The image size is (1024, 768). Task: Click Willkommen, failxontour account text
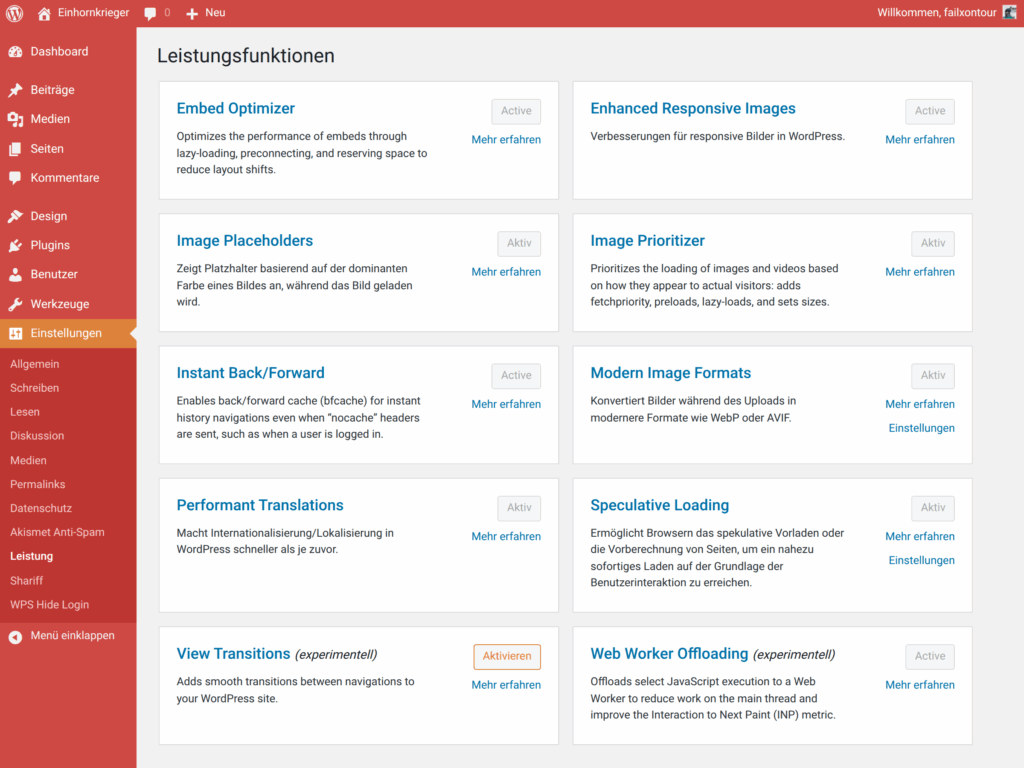pyautogui.click(x=936, y=12)
